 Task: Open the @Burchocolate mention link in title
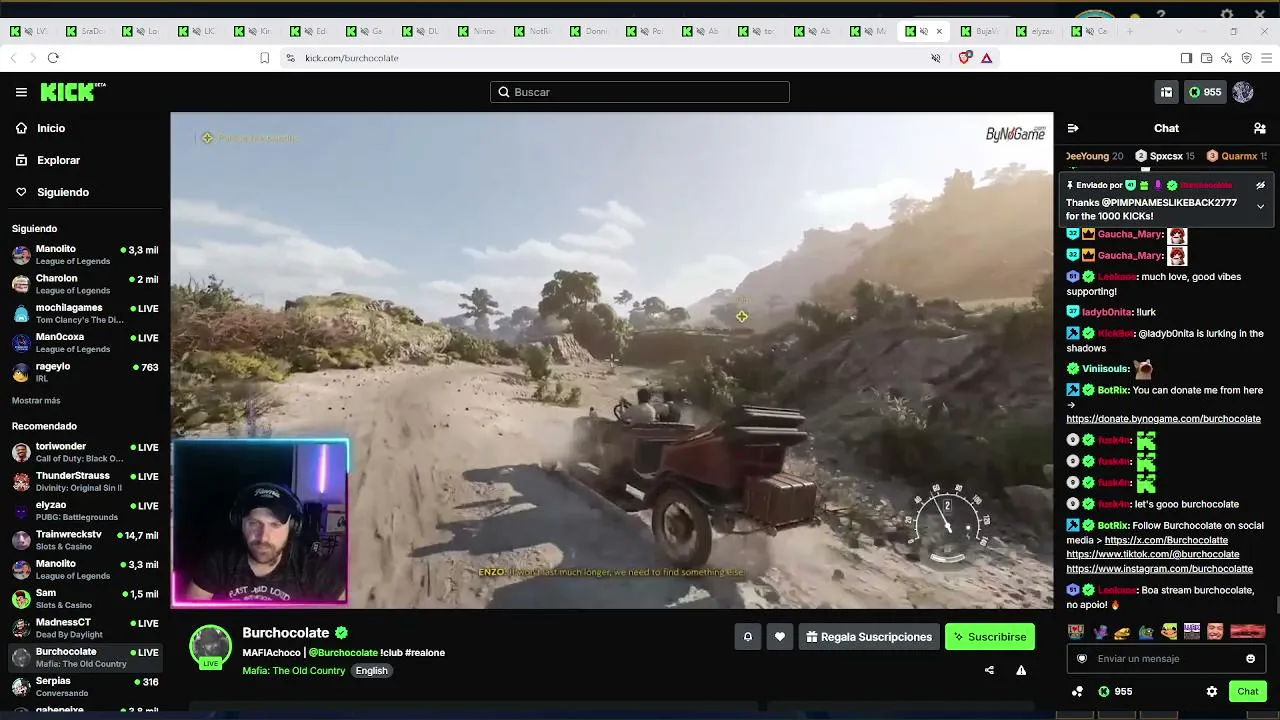click(x=343, y=653)
